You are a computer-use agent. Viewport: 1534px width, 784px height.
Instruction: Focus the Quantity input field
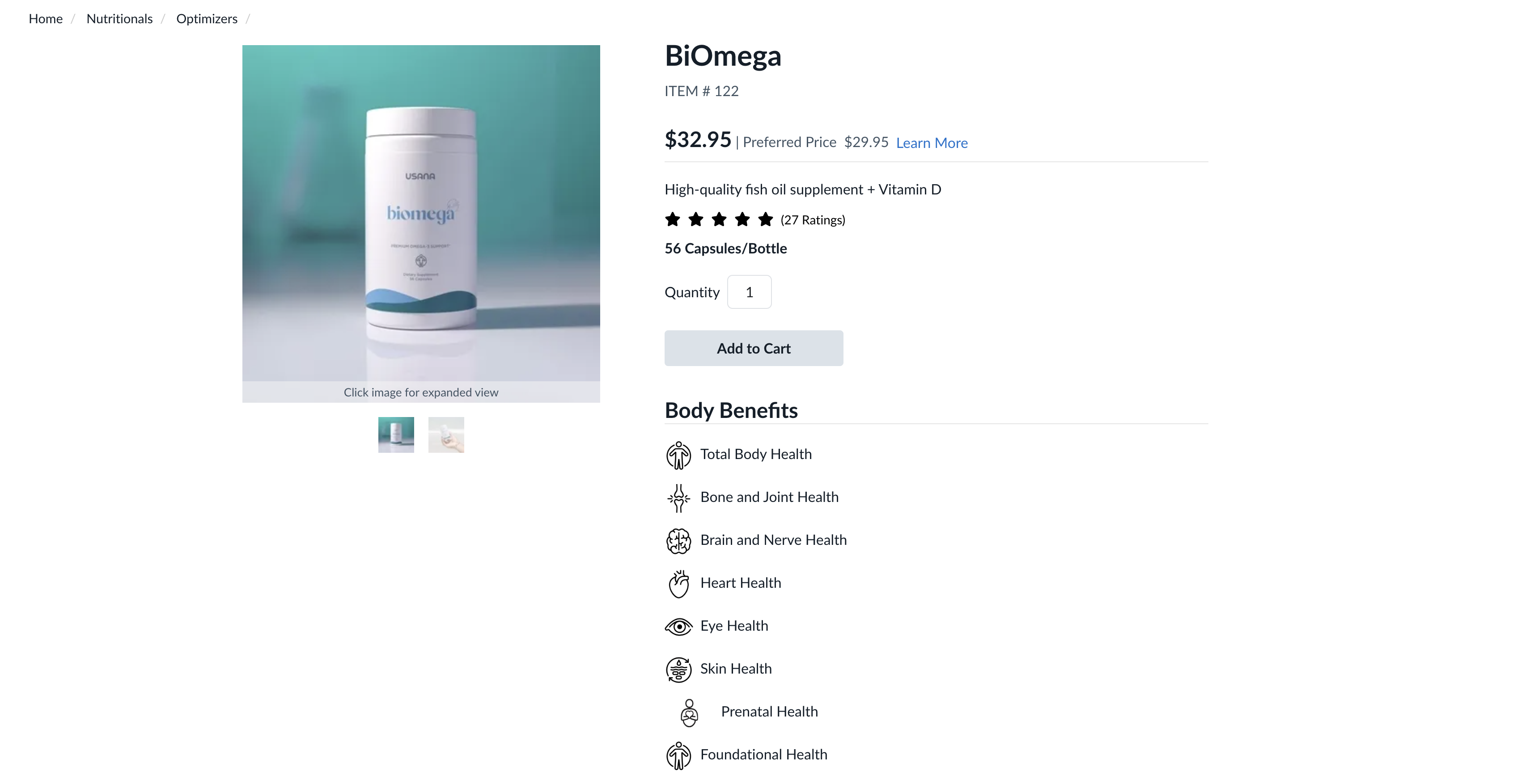(x=749, y=292)
